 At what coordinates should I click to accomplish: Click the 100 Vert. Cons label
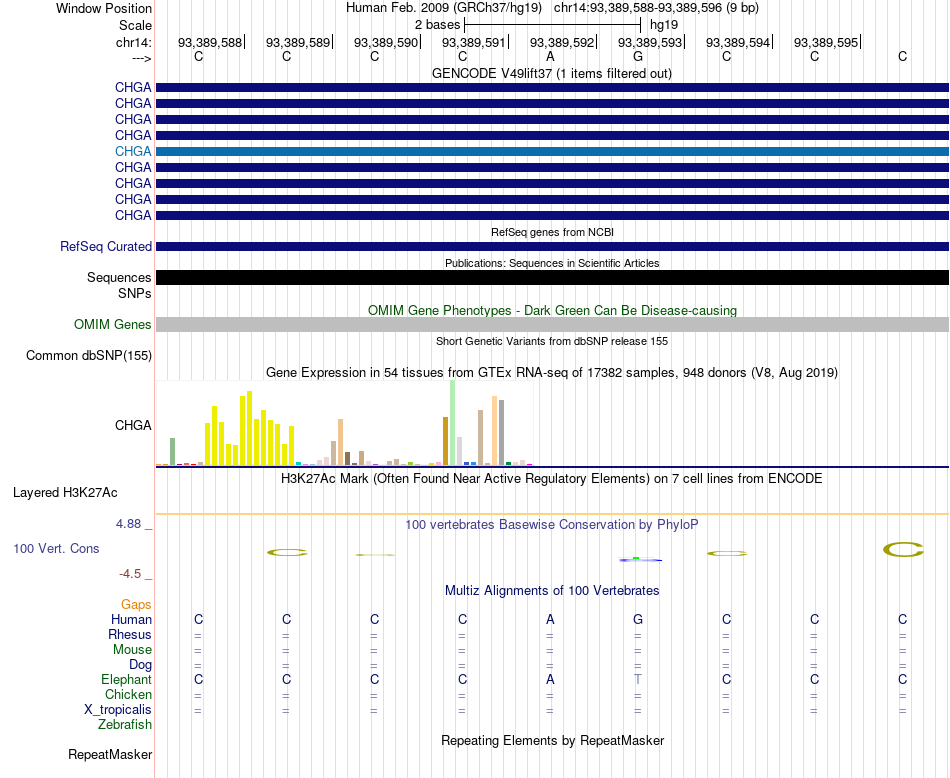56,548
